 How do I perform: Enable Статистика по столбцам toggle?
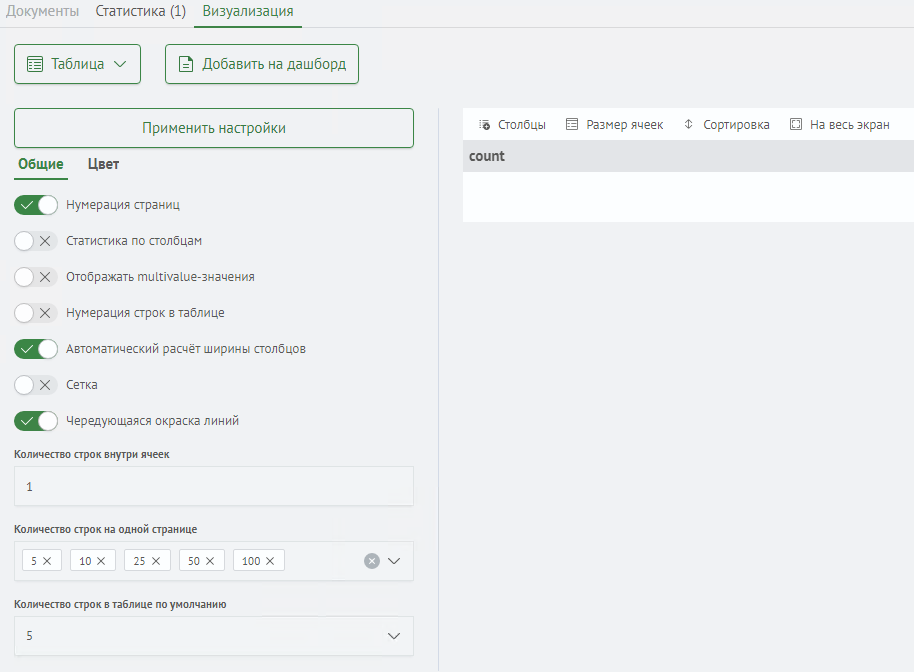pos(36,241)
